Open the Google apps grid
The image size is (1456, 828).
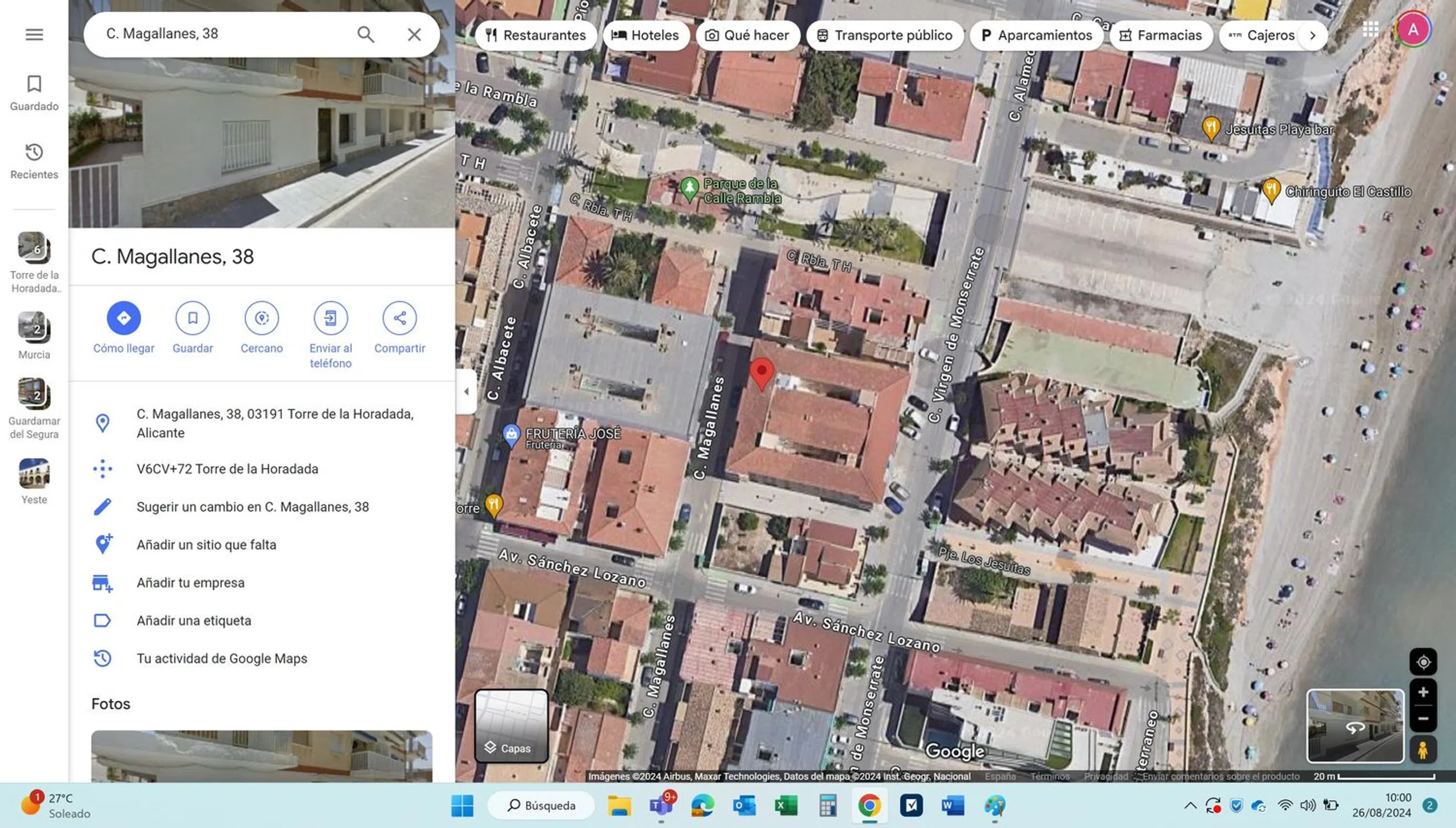point(1370,30)
